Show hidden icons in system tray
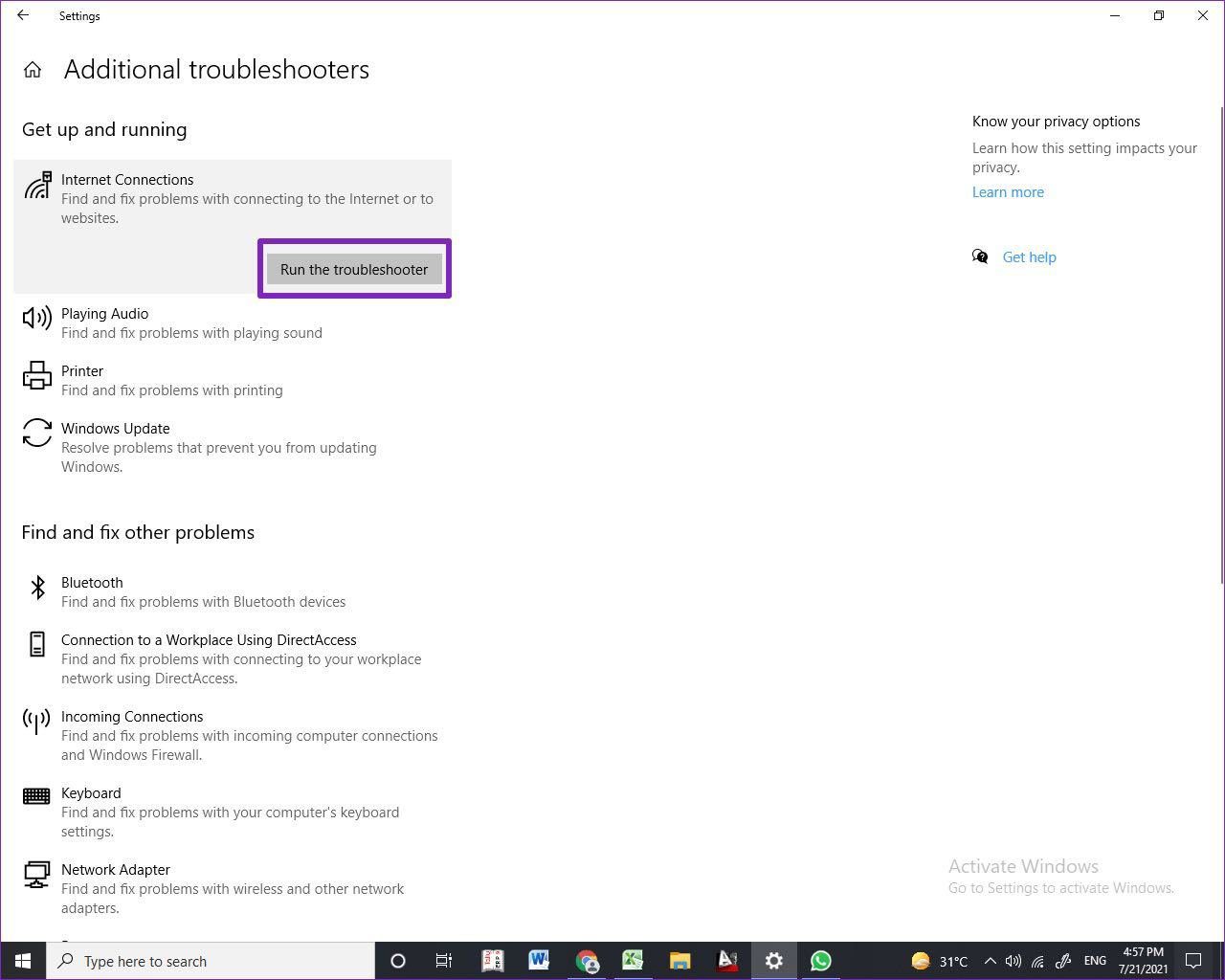The height and width of the screenshot is (980, 1225). coord(990,961)
